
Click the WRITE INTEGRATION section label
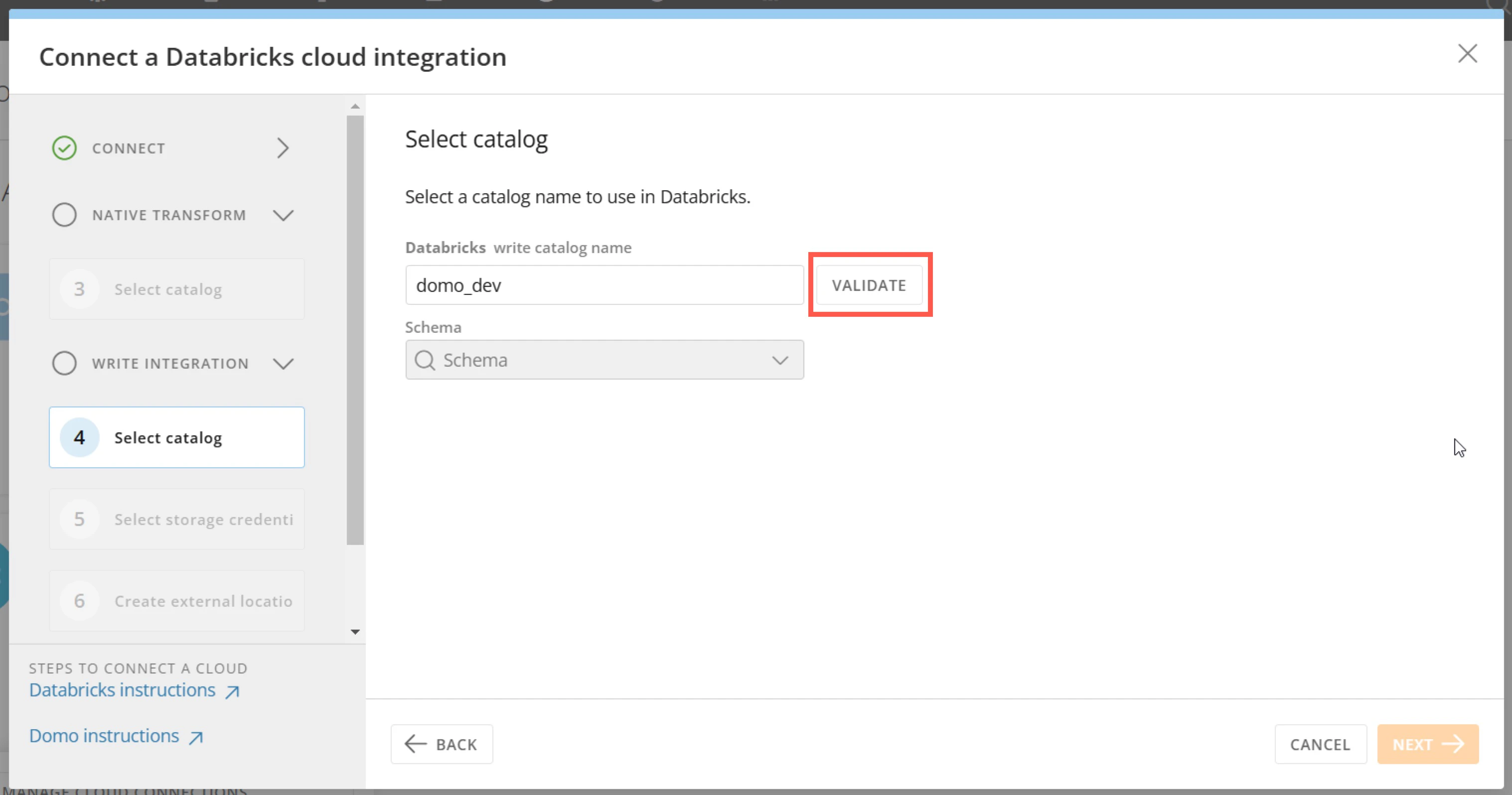point(170,364)
